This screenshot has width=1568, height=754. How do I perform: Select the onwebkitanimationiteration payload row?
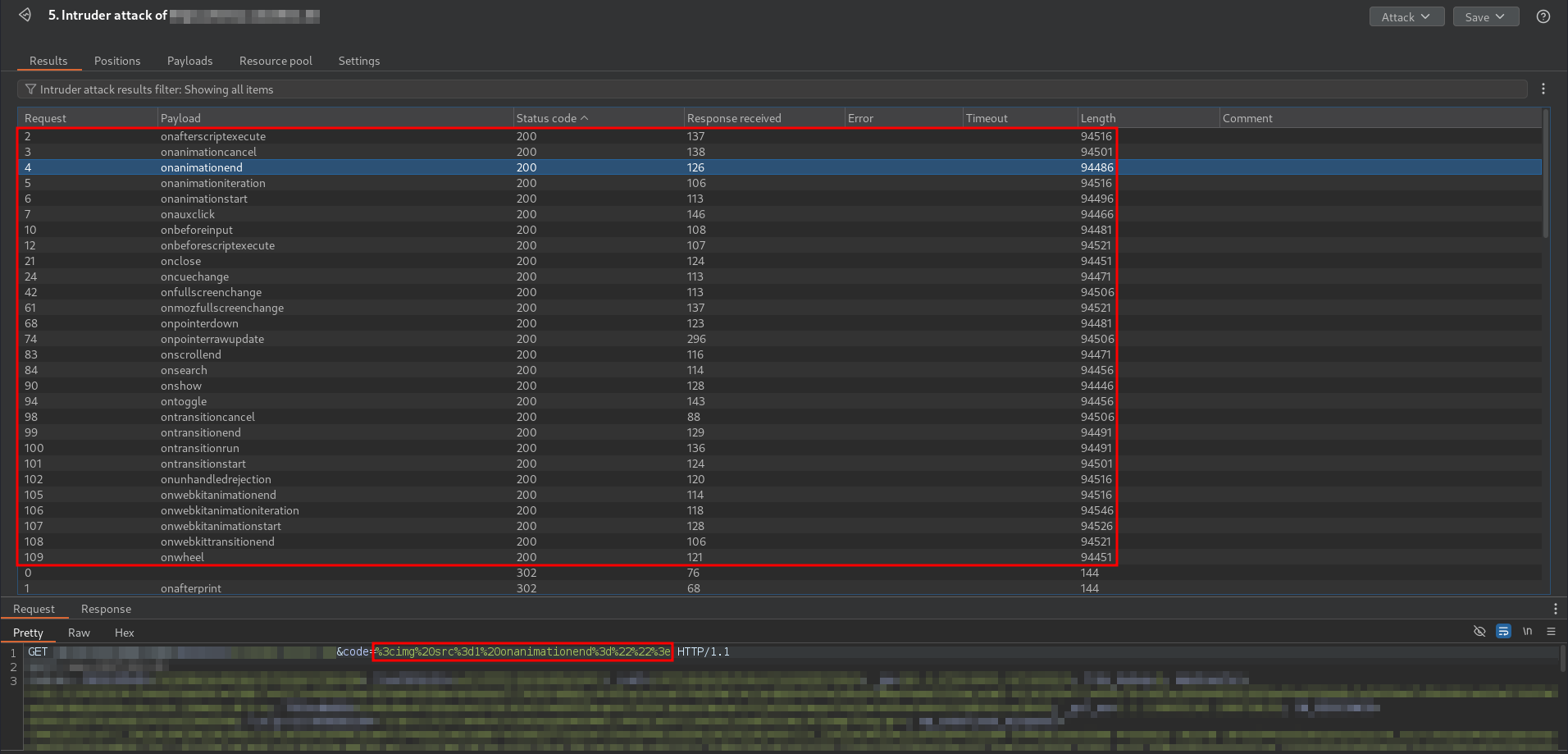click(780, 510)
